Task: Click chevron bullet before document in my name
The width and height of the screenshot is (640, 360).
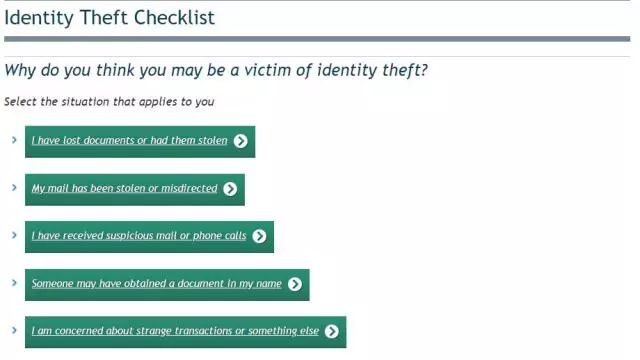Action: pos(14,282)
